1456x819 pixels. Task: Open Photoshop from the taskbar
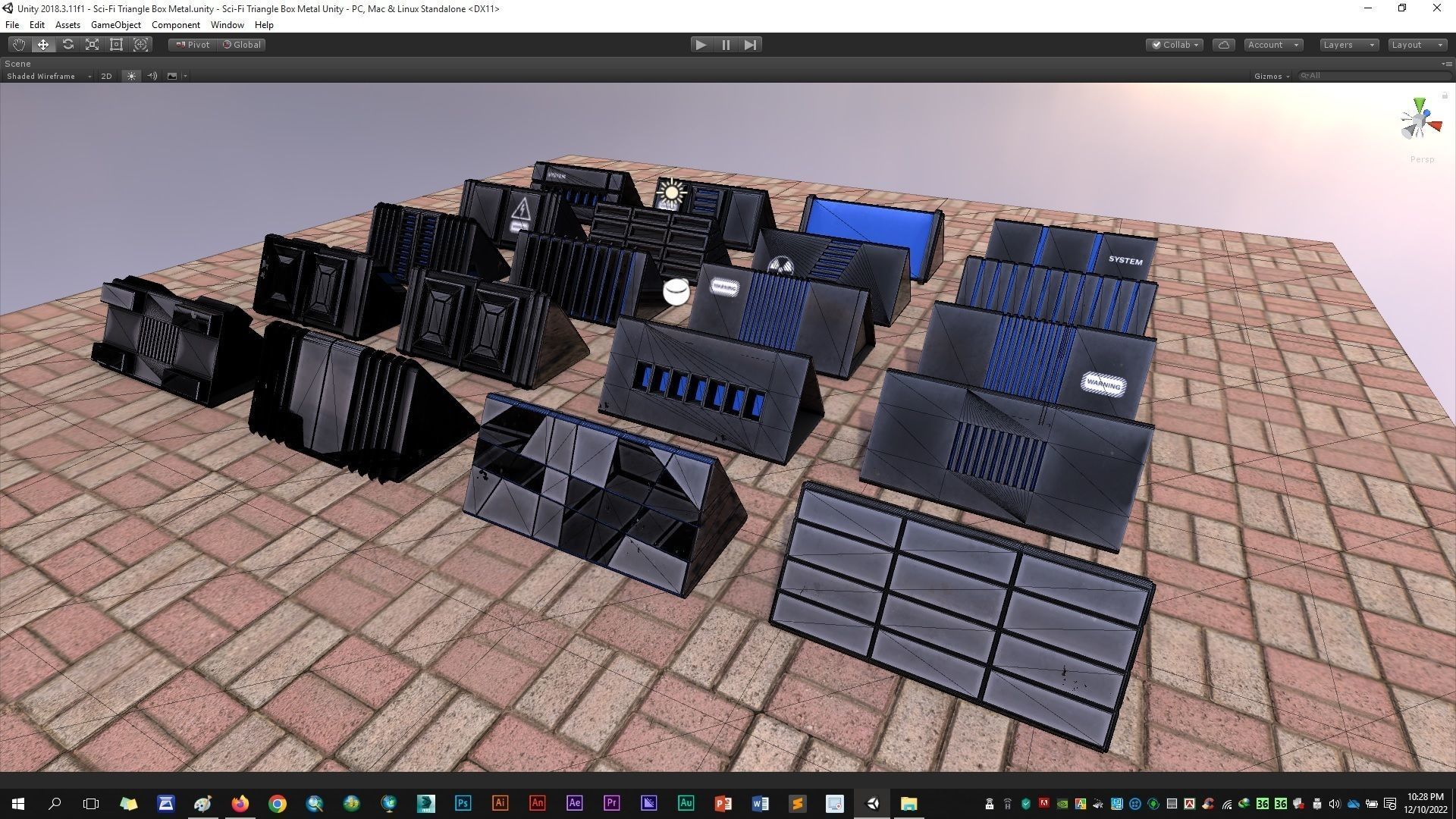(x=463, y=804)
